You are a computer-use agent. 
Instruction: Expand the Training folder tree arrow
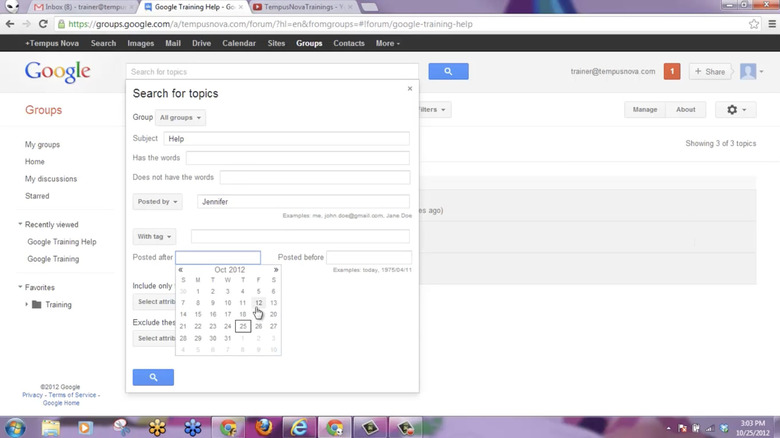(x=26, y=304)
